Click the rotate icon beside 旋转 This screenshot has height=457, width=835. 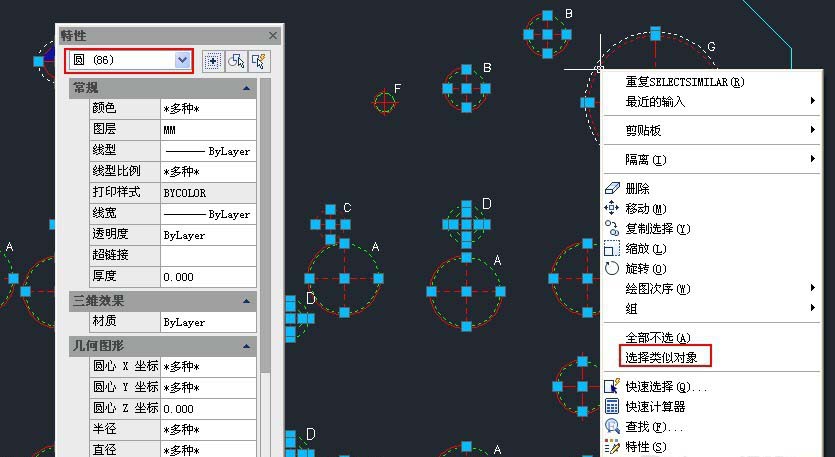click(612, 268)
